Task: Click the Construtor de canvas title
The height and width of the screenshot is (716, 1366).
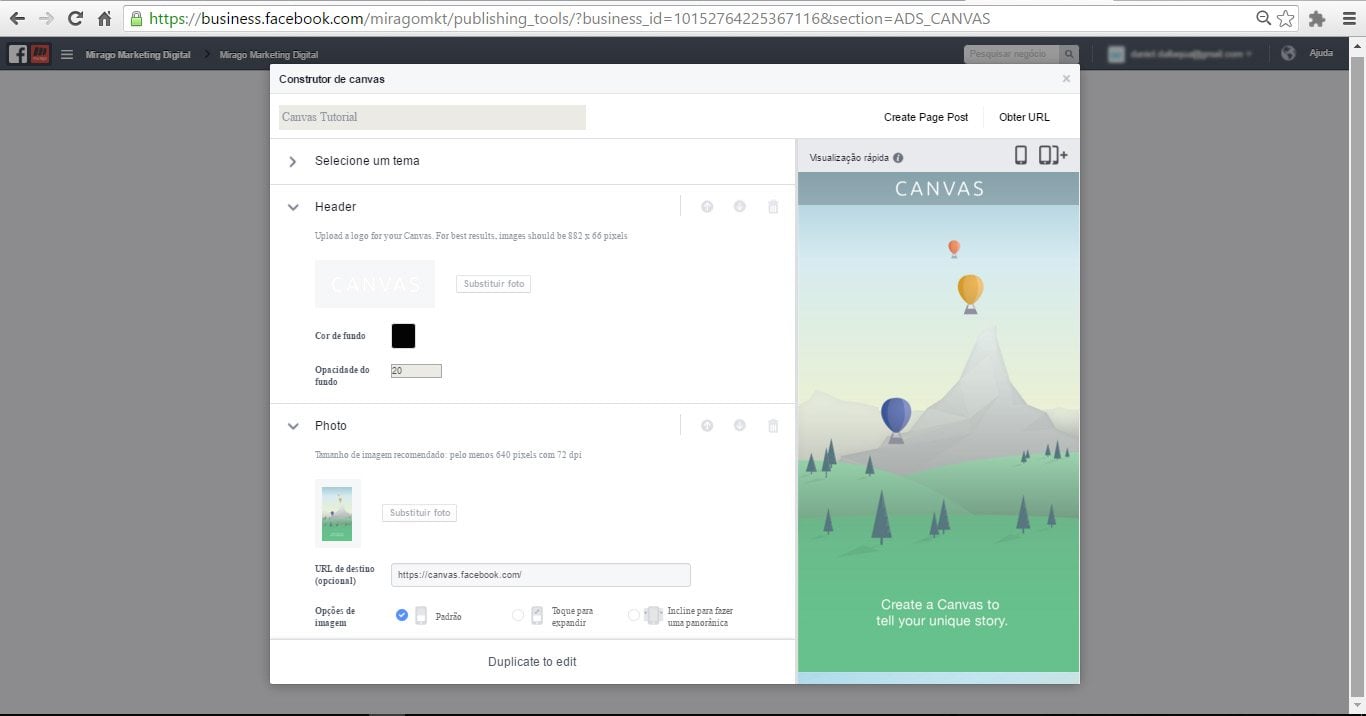Action: [x=332, y=79]
